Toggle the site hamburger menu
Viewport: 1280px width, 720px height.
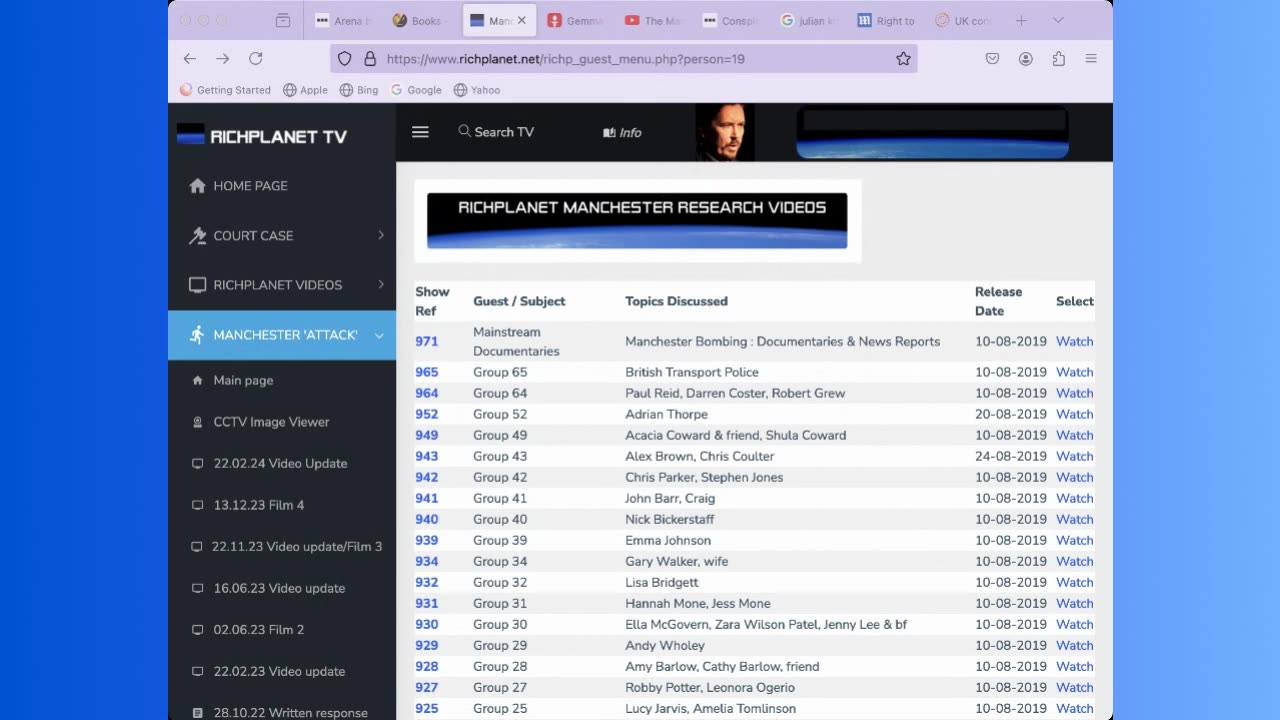(420, 132)
